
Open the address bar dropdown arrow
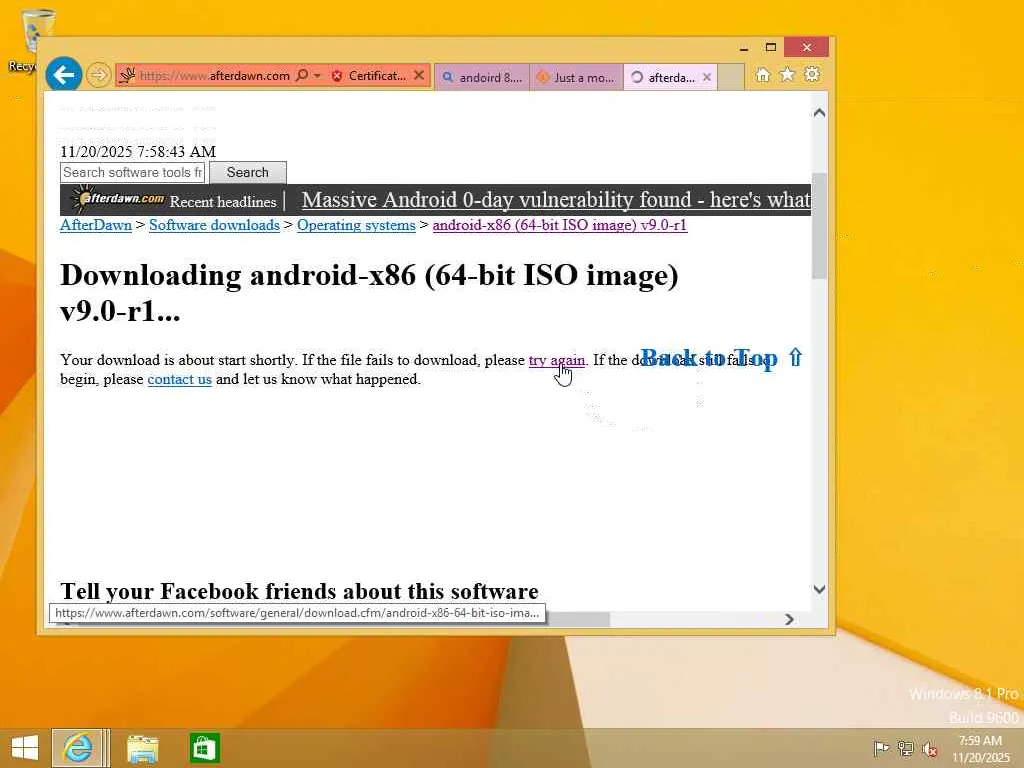pos(317,76)
